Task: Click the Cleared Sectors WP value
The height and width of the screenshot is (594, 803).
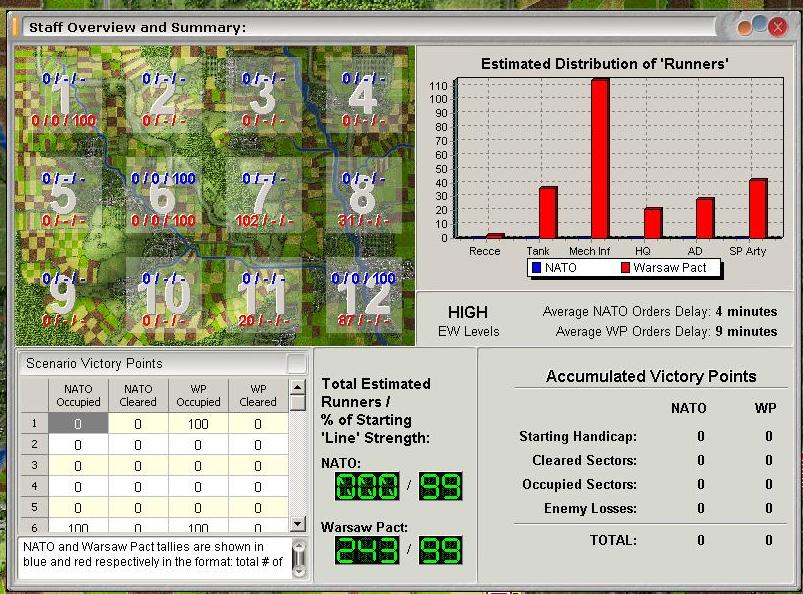Action: [x=769, y=460]
